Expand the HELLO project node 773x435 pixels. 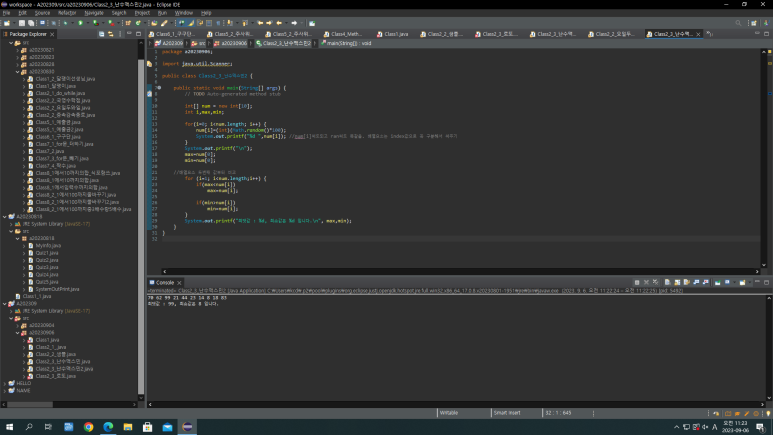(5, 383)
